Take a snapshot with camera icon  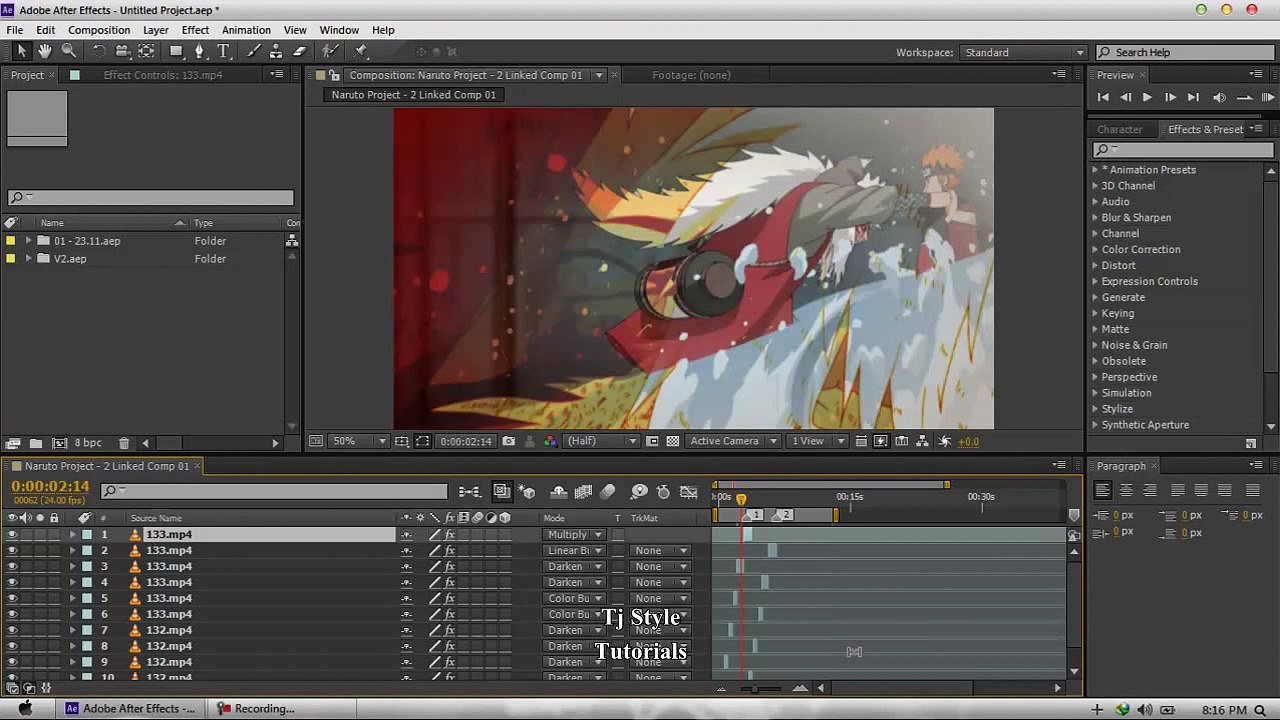pyautogui.click(x=509, y=441)
